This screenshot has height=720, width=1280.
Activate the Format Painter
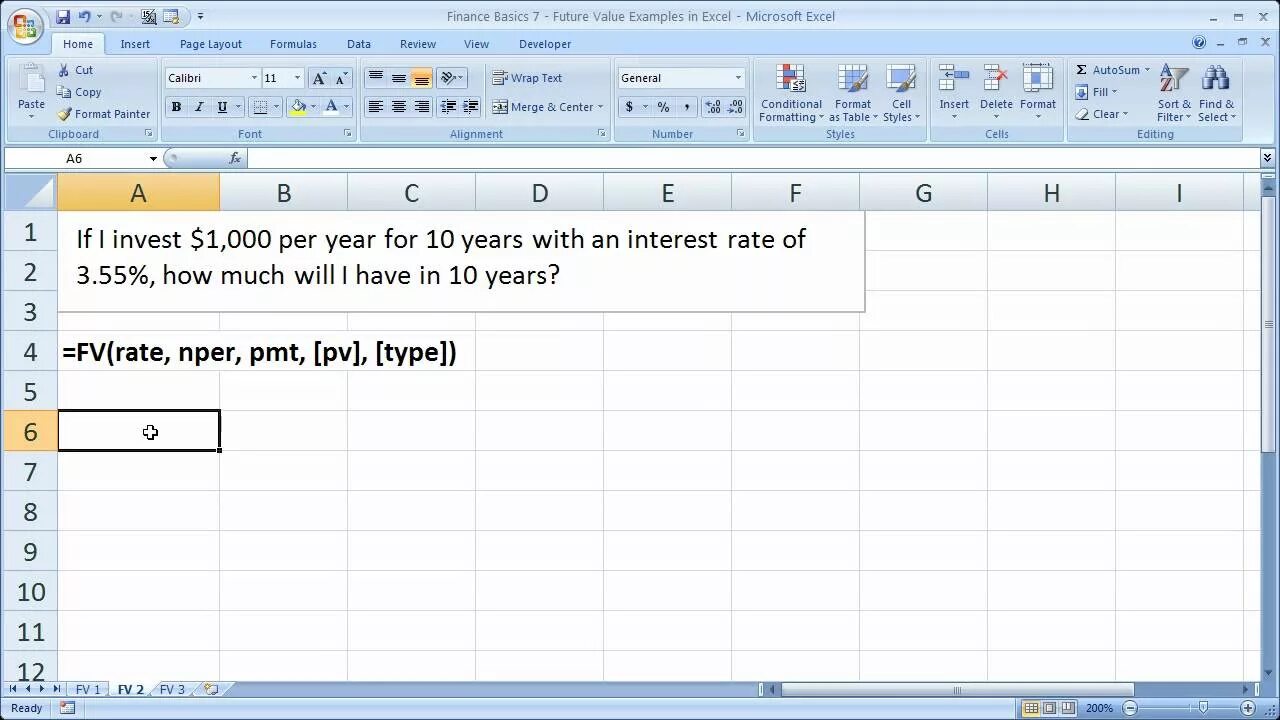104,114
